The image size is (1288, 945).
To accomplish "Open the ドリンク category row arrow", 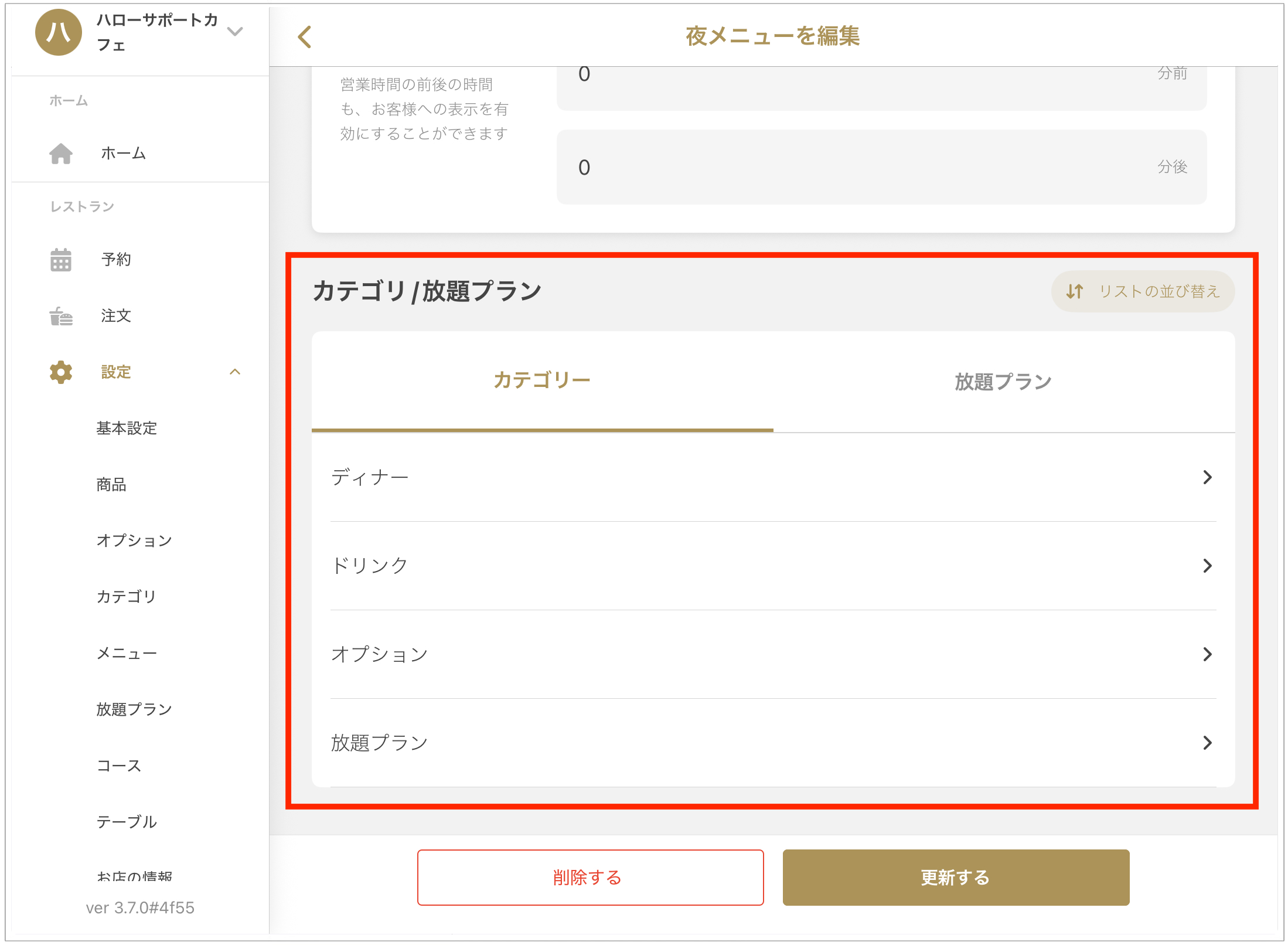I will tap(1207, 566).
